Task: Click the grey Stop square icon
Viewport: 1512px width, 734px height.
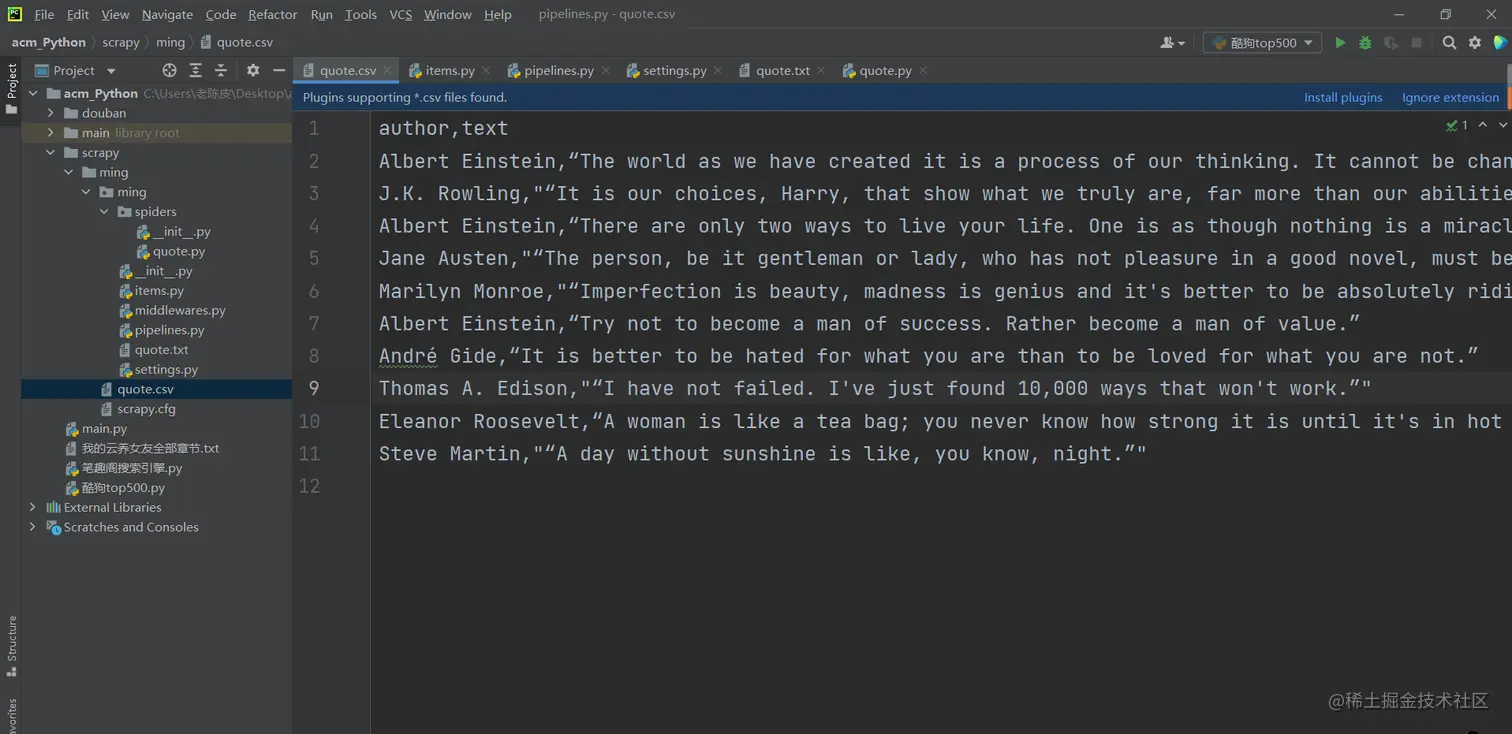Action: point(1416,43)
